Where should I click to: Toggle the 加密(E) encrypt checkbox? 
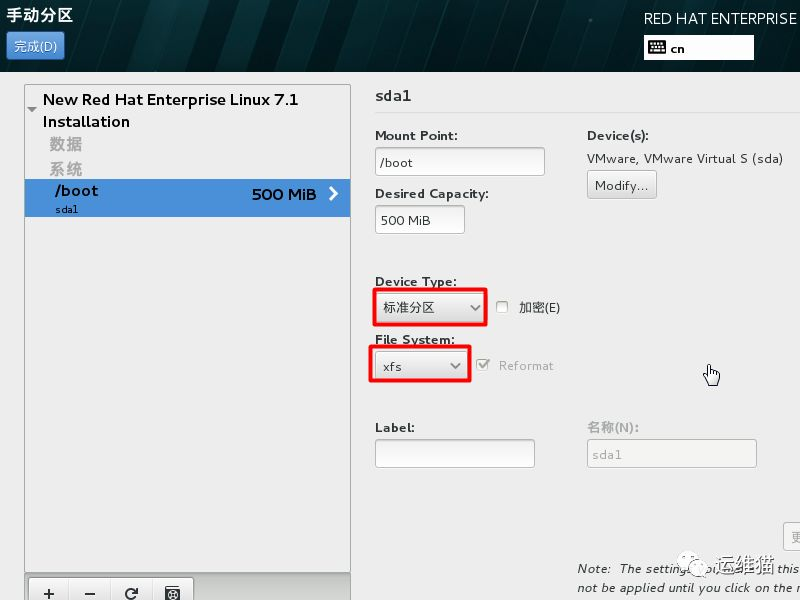pos(502,307)
